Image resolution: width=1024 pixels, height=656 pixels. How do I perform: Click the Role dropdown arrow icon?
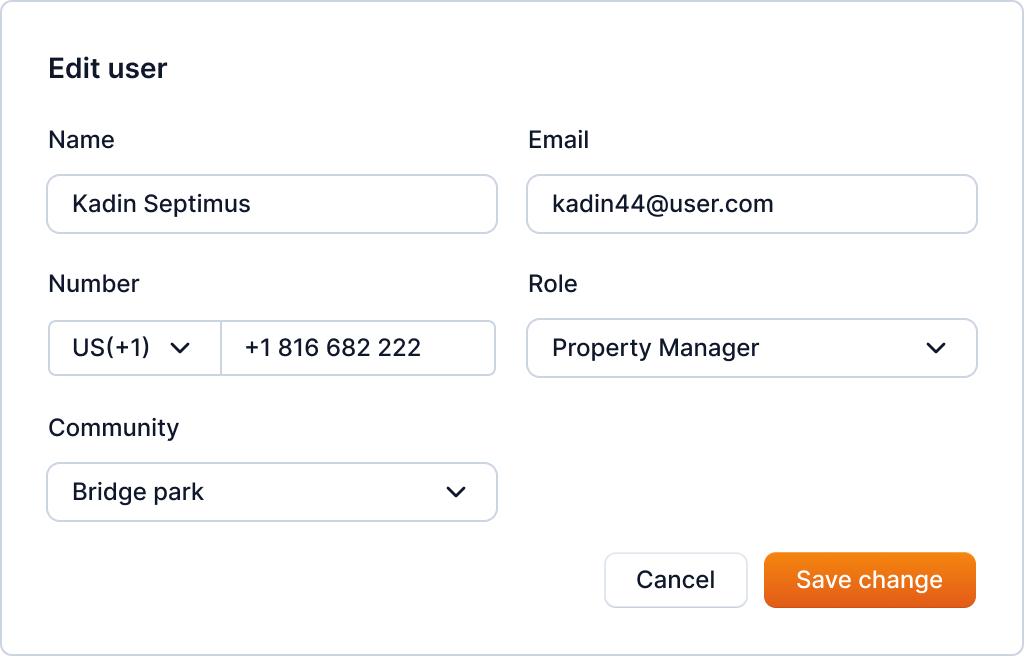pyautogui.click(x=936, y=348)
